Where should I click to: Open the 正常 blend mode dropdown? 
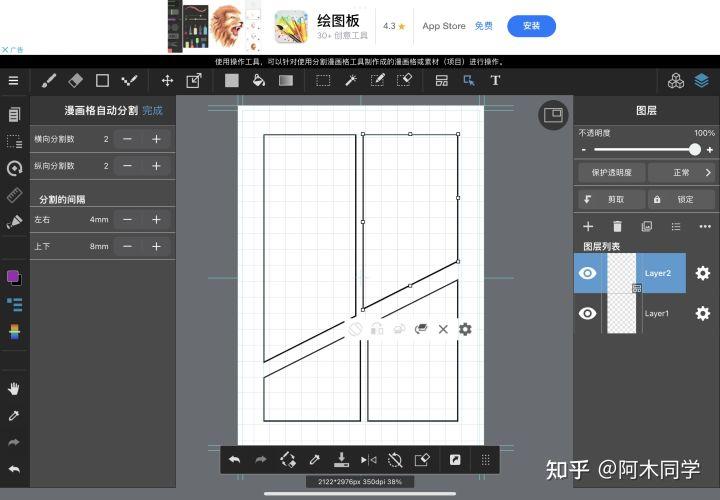(x=681, y=173)
